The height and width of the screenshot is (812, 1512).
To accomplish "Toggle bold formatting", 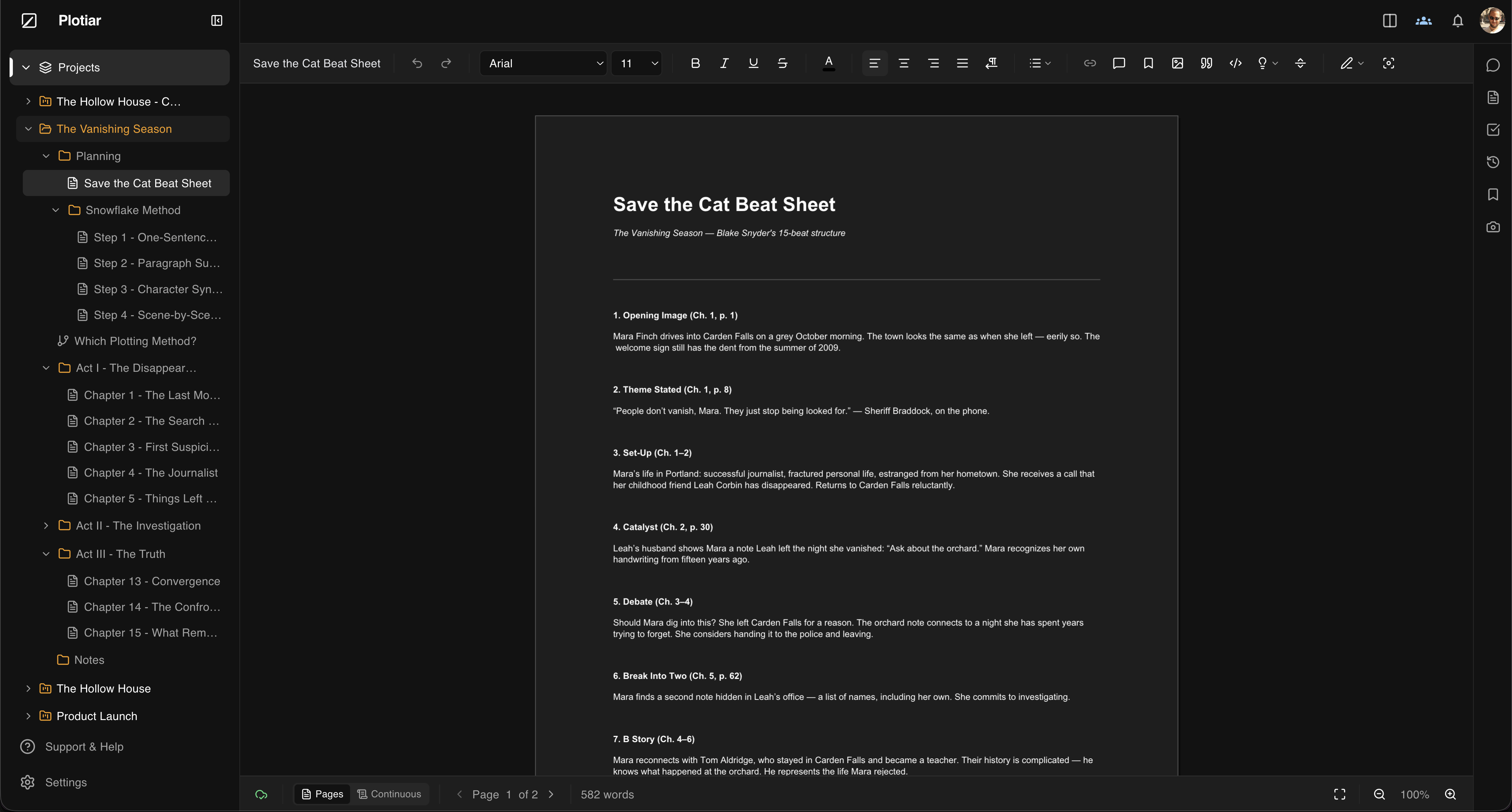I will pyautogui.click(x=695, y=63).
